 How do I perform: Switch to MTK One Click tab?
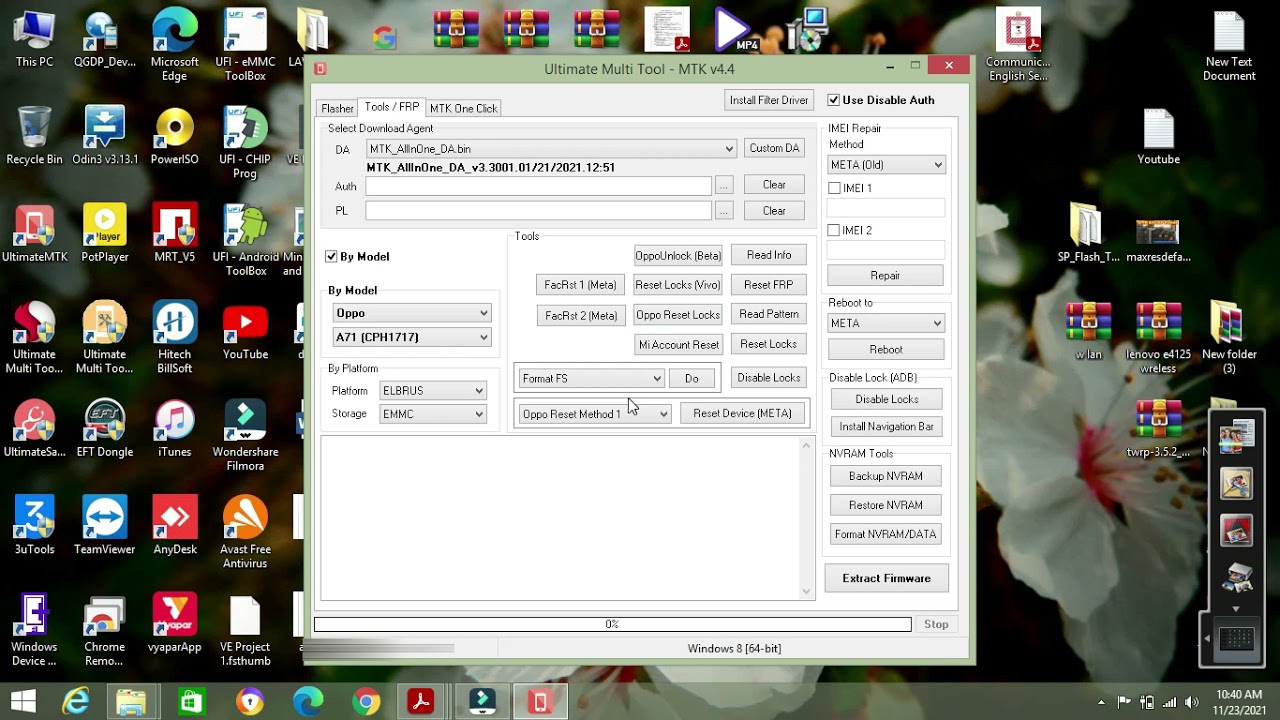tap(463, 108)
